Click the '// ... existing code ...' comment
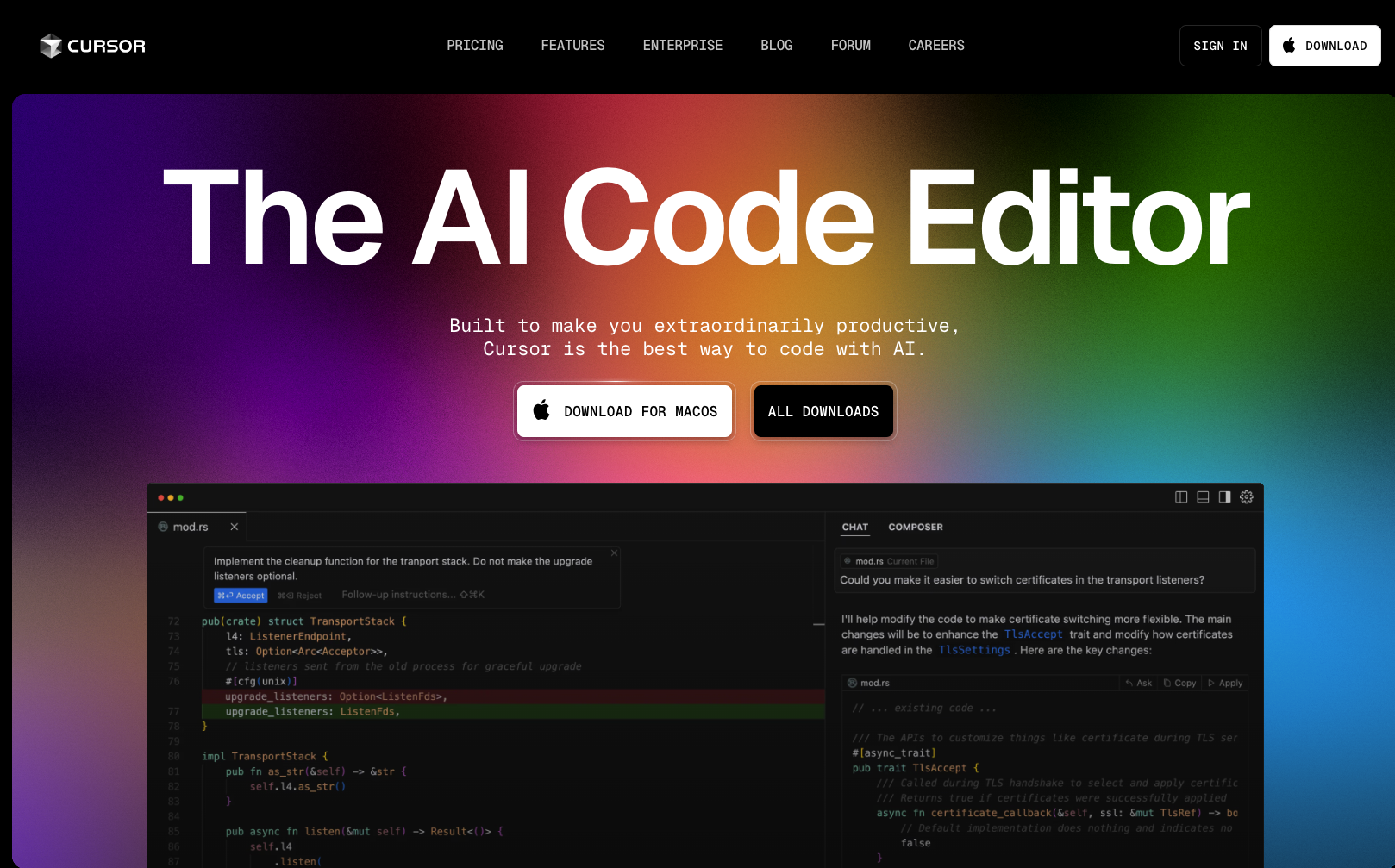The height and width of the screenshot is (868, 1395). (924, 708)
